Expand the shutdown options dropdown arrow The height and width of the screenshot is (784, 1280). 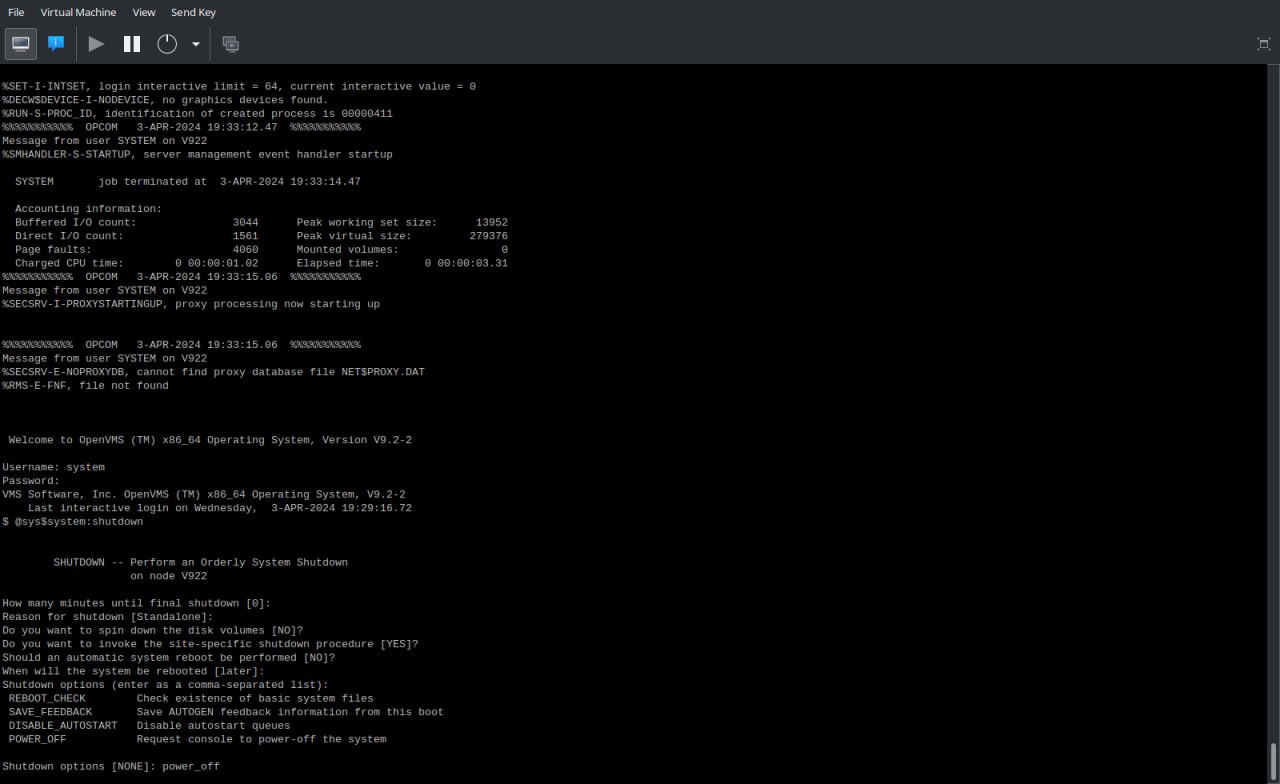pyautogui.click(x=196, y=44)
